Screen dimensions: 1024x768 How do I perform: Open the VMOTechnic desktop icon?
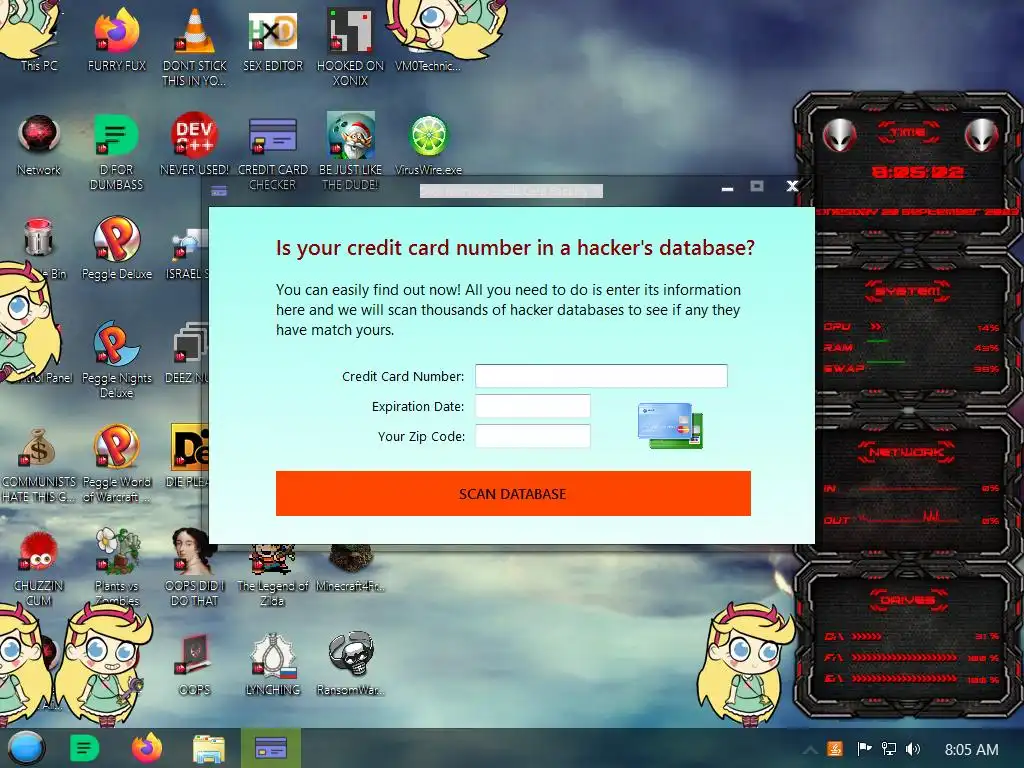(428, 38)
